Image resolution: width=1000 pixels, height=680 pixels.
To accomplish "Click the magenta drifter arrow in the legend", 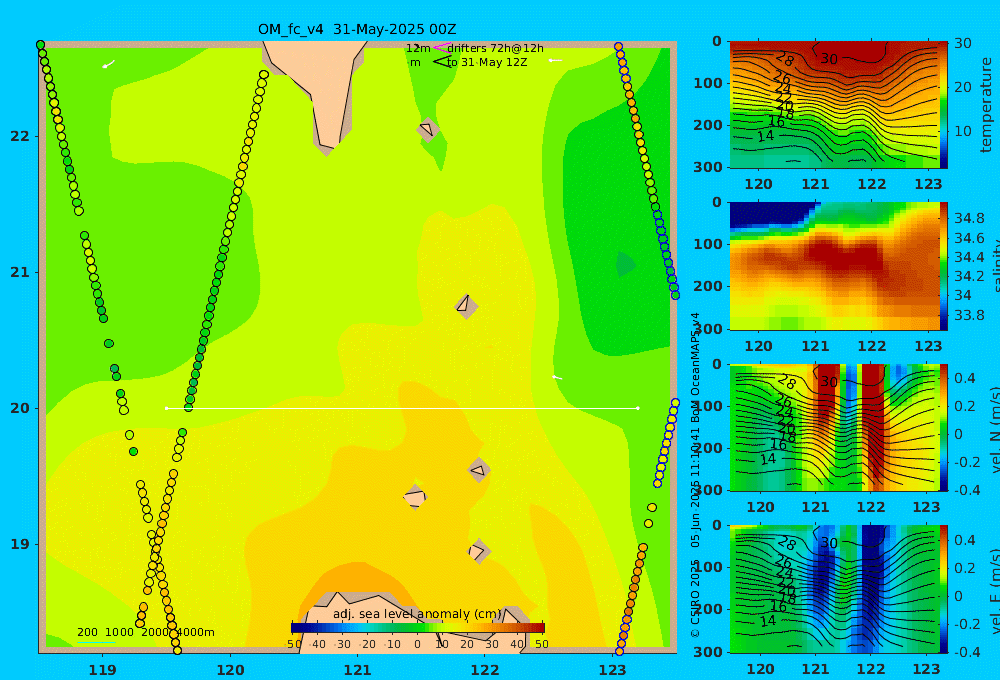I will pos(442,47).
